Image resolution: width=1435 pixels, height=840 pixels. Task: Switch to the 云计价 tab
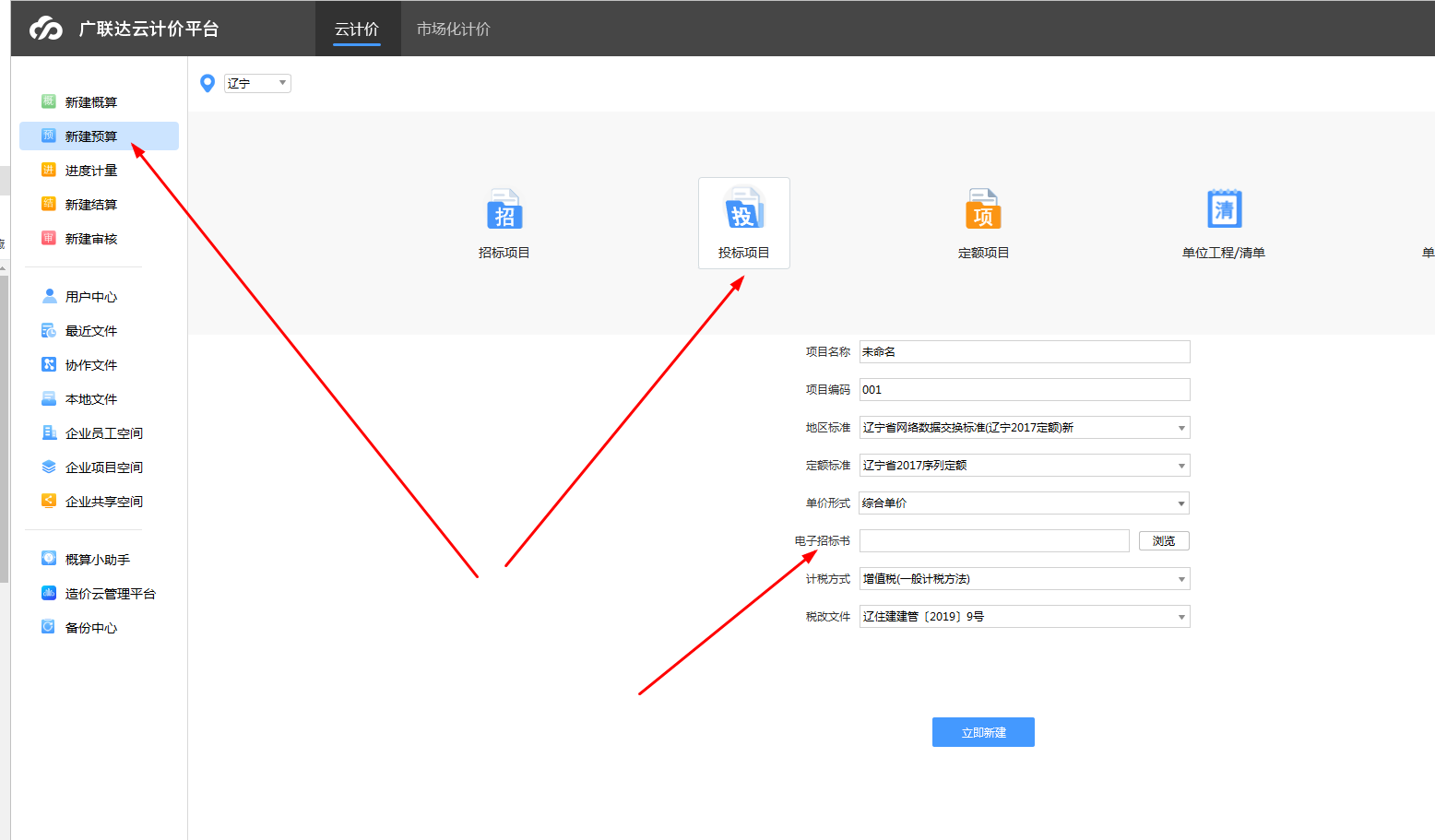pyautogui.click(x=357, y=29)
